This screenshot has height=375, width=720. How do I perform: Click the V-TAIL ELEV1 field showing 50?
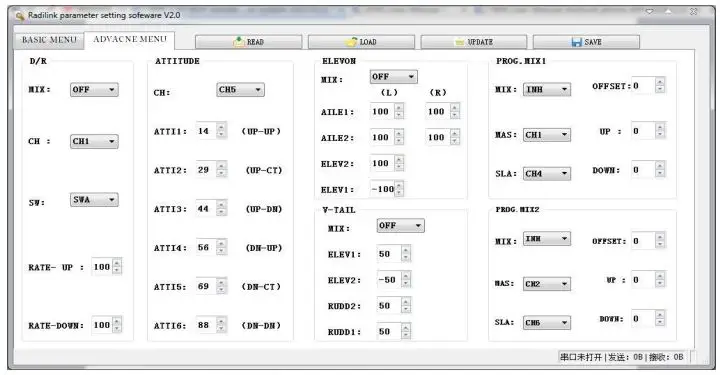388,254
